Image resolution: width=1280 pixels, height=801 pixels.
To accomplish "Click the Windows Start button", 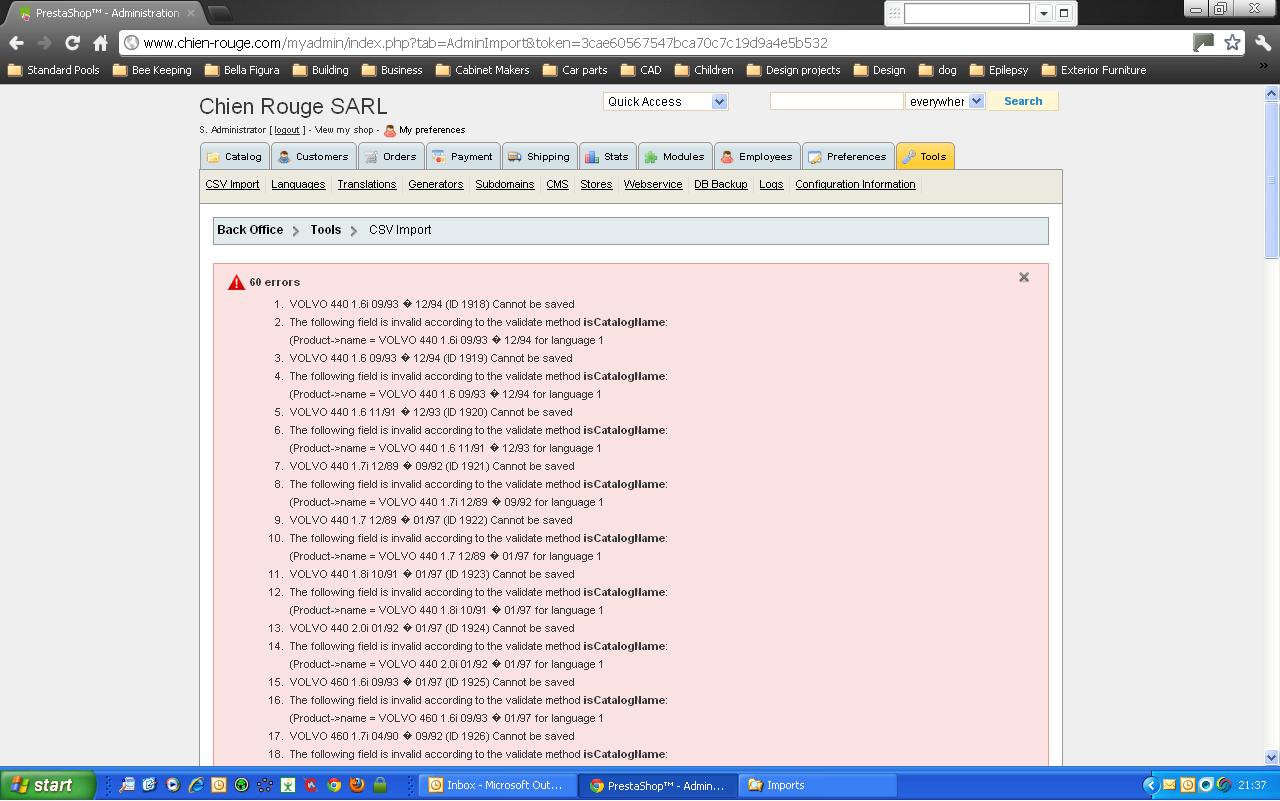I will click(x=48, y=785).
